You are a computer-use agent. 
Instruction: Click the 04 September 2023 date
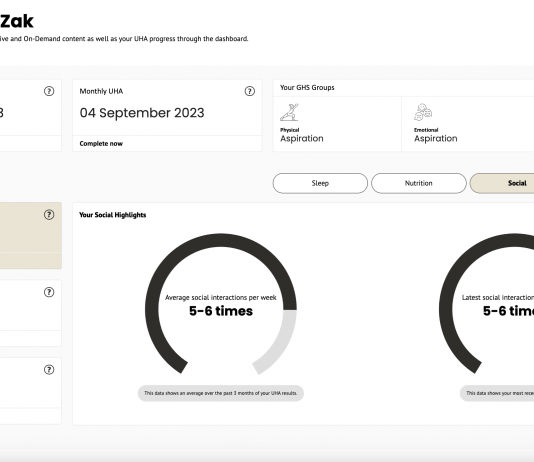click(142, 113)
